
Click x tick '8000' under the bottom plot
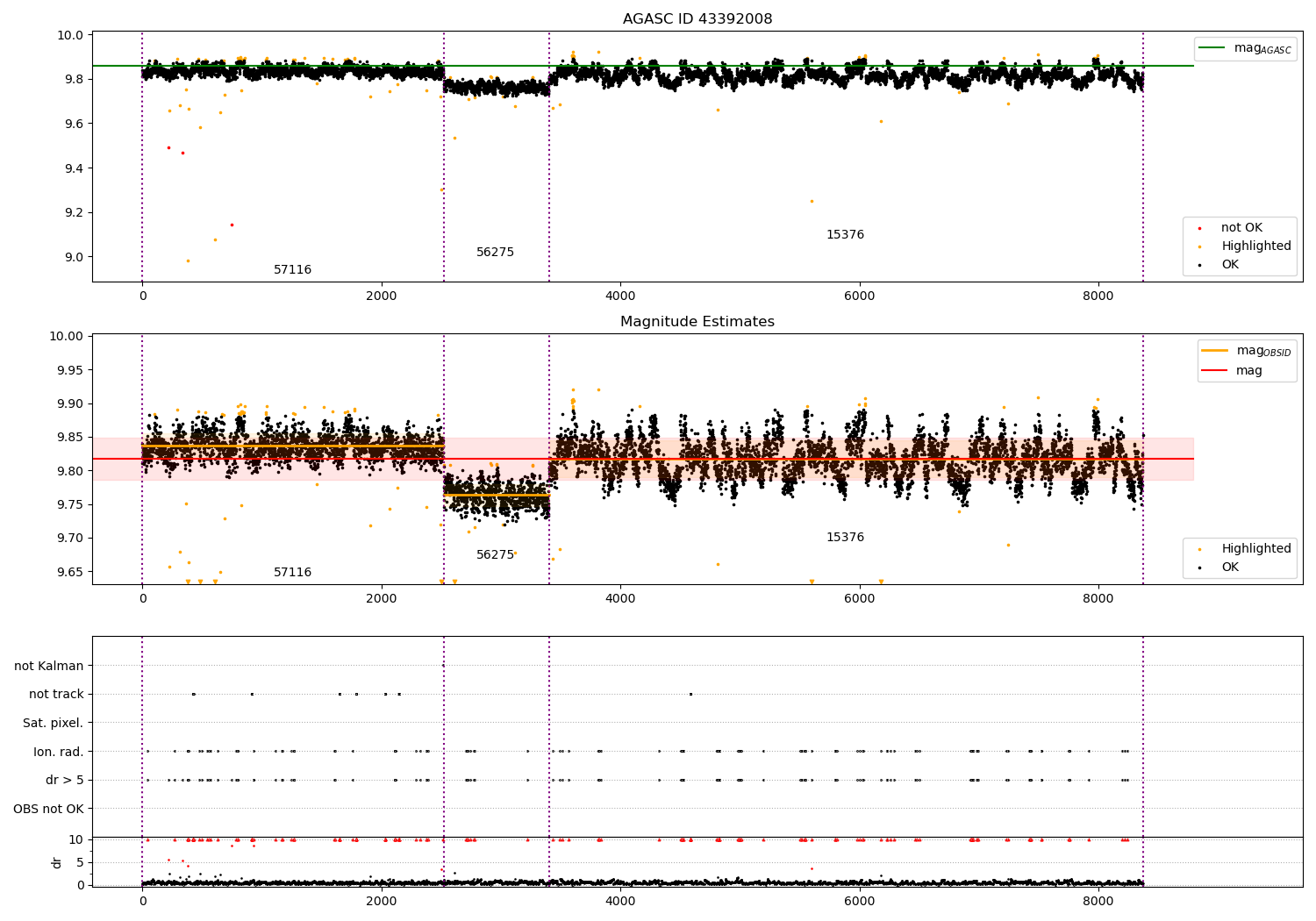click(1098, 902)
